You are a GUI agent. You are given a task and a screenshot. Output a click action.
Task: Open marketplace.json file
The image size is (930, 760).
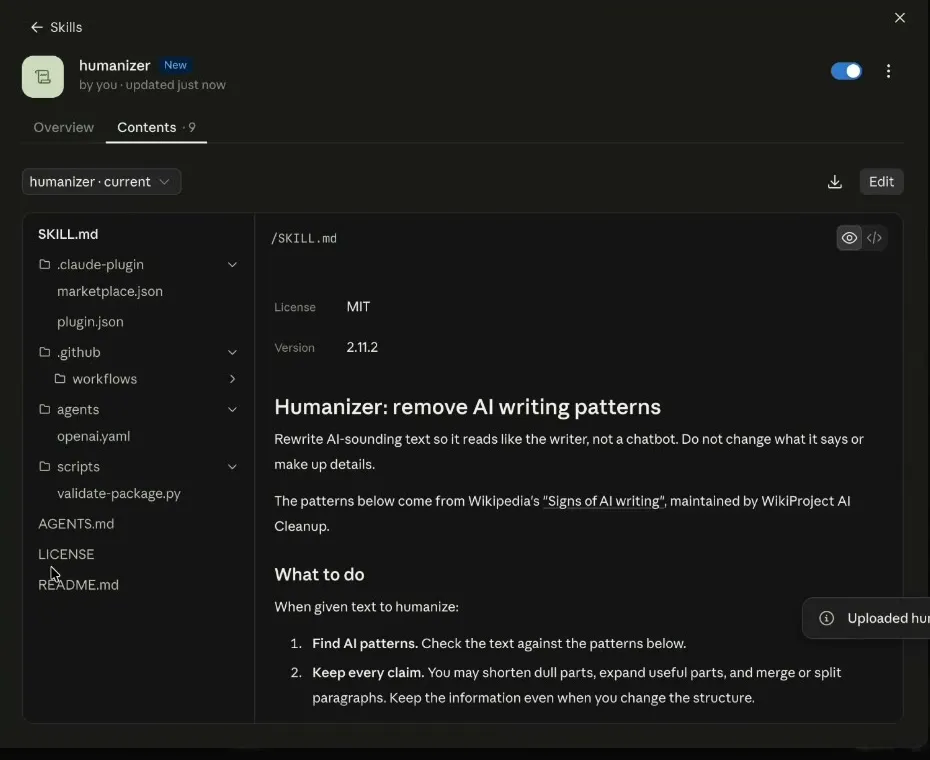pyautogui.click(x=110, y=291)
